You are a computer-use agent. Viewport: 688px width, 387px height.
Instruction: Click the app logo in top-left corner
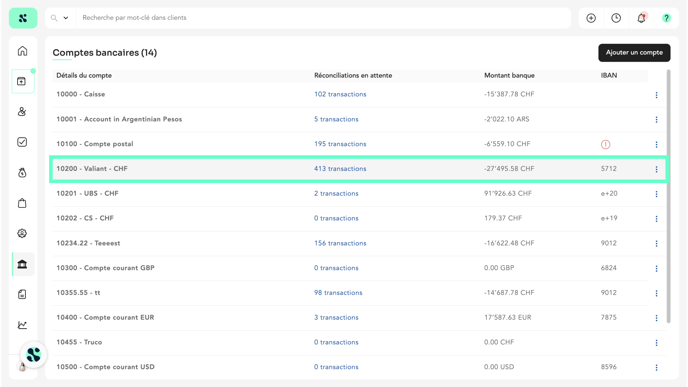23,18
